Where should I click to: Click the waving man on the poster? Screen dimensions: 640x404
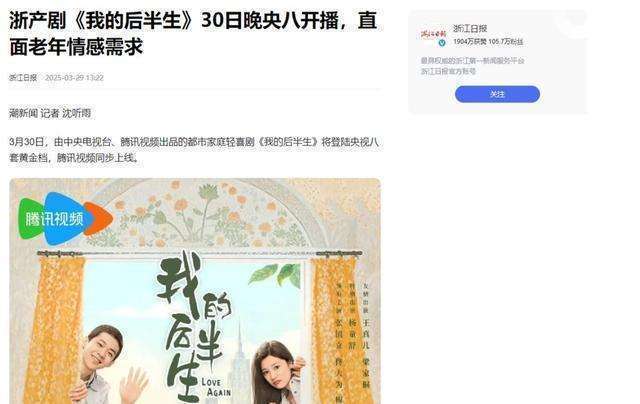pyautogui.click(x=108, y=365)
